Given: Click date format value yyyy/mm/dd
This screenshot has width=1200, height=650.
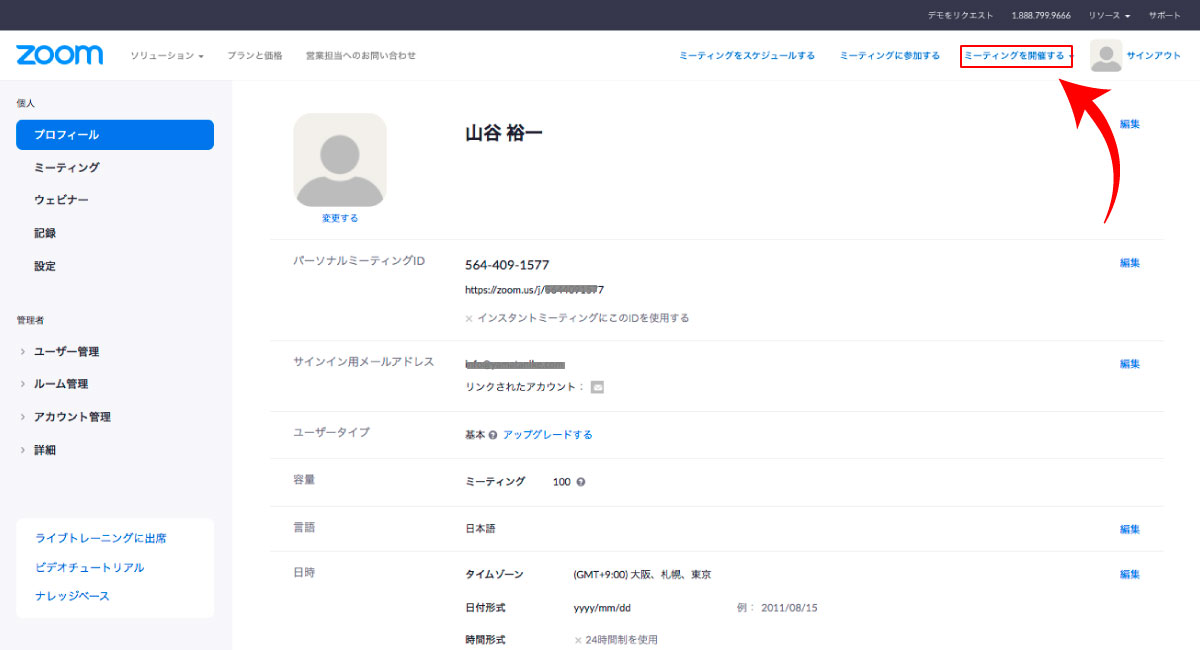Looking at the screenshot, I should (603, 608).
